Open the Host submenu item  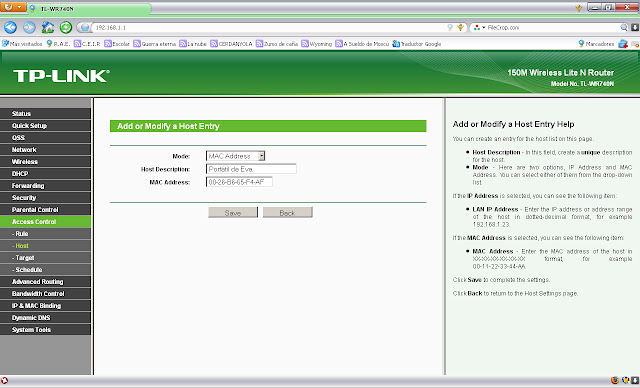point(45,246)
